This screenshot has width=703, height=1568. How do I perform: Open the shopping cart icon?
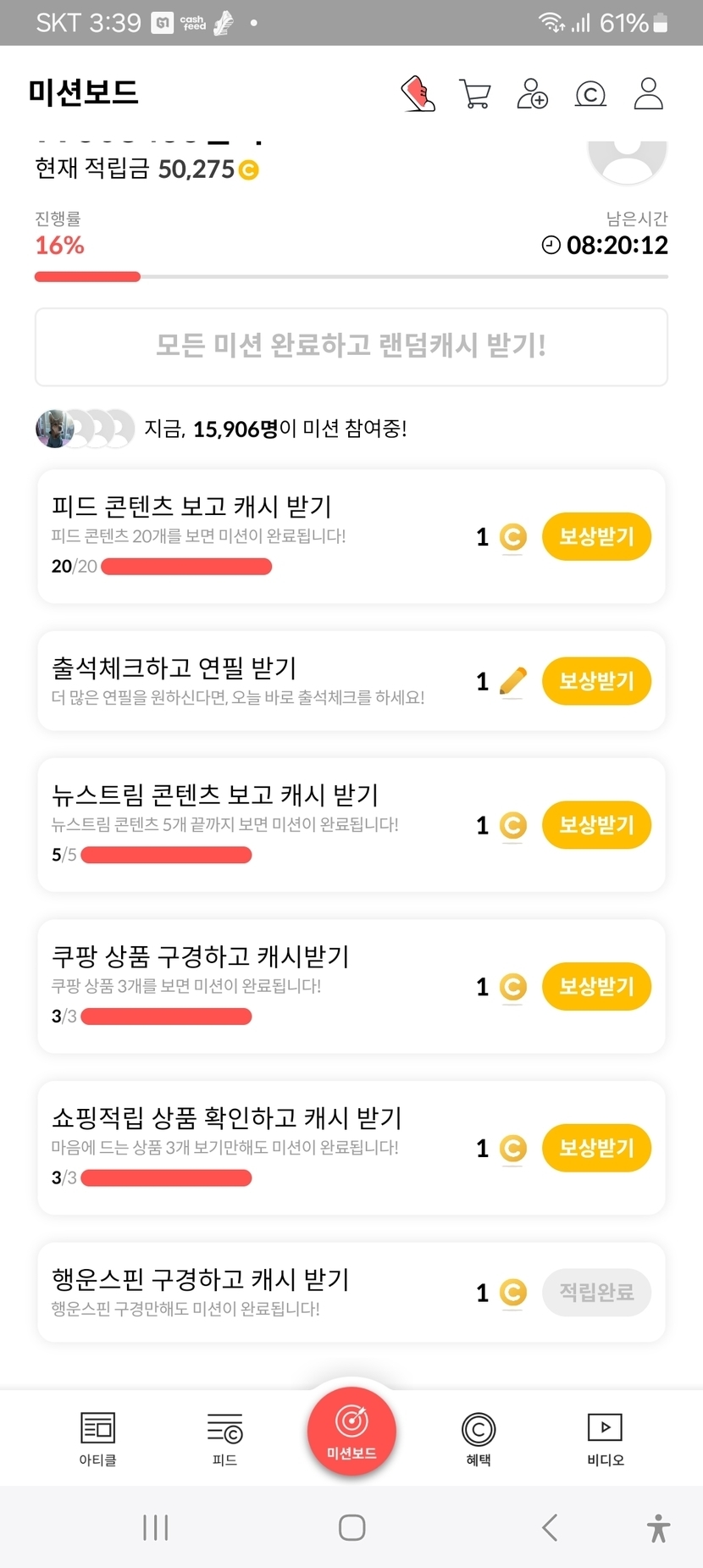point(474,93)
